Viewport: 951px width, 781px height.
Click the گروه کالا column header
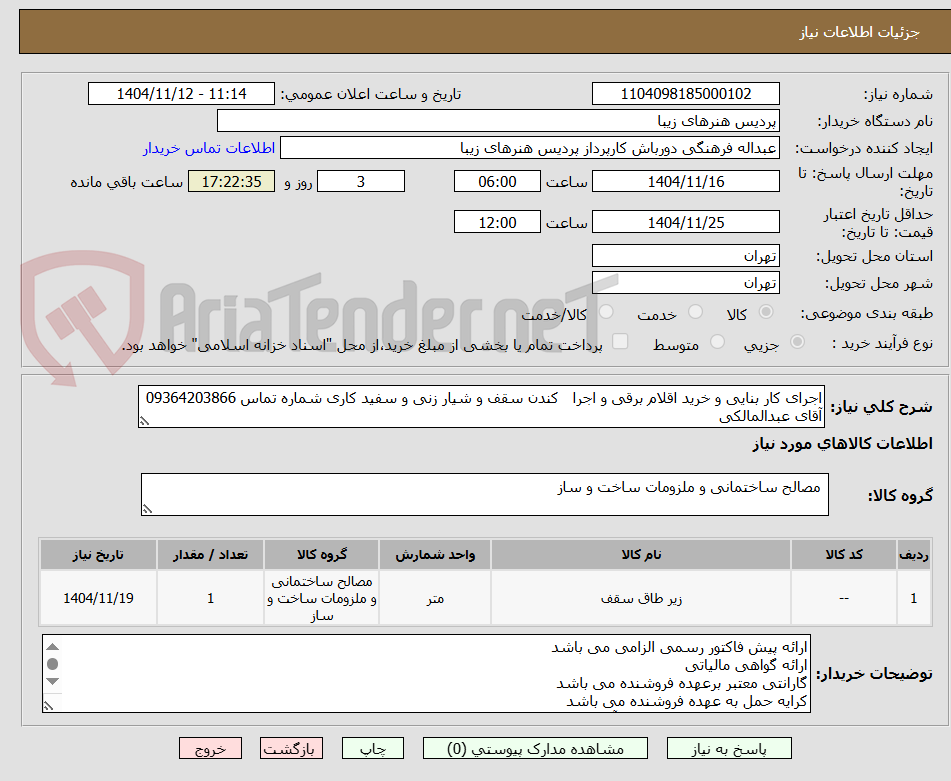click(321, 555)
